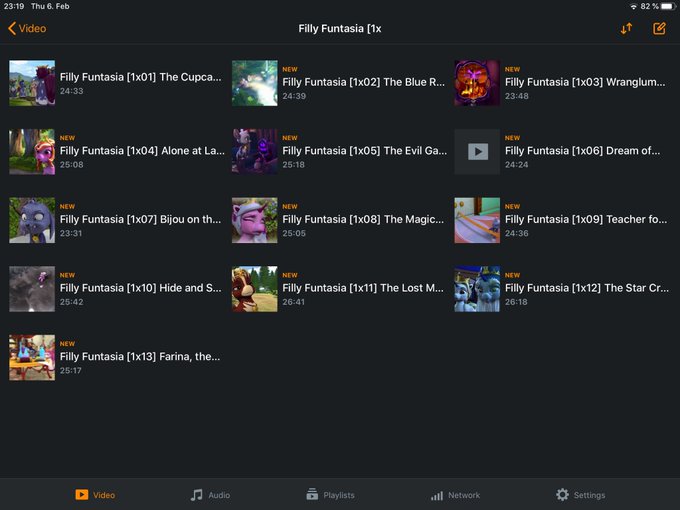Open thumbnail of episode 1x13 Farina
This screenshot has width=680, height=510.
coord(32,357)
